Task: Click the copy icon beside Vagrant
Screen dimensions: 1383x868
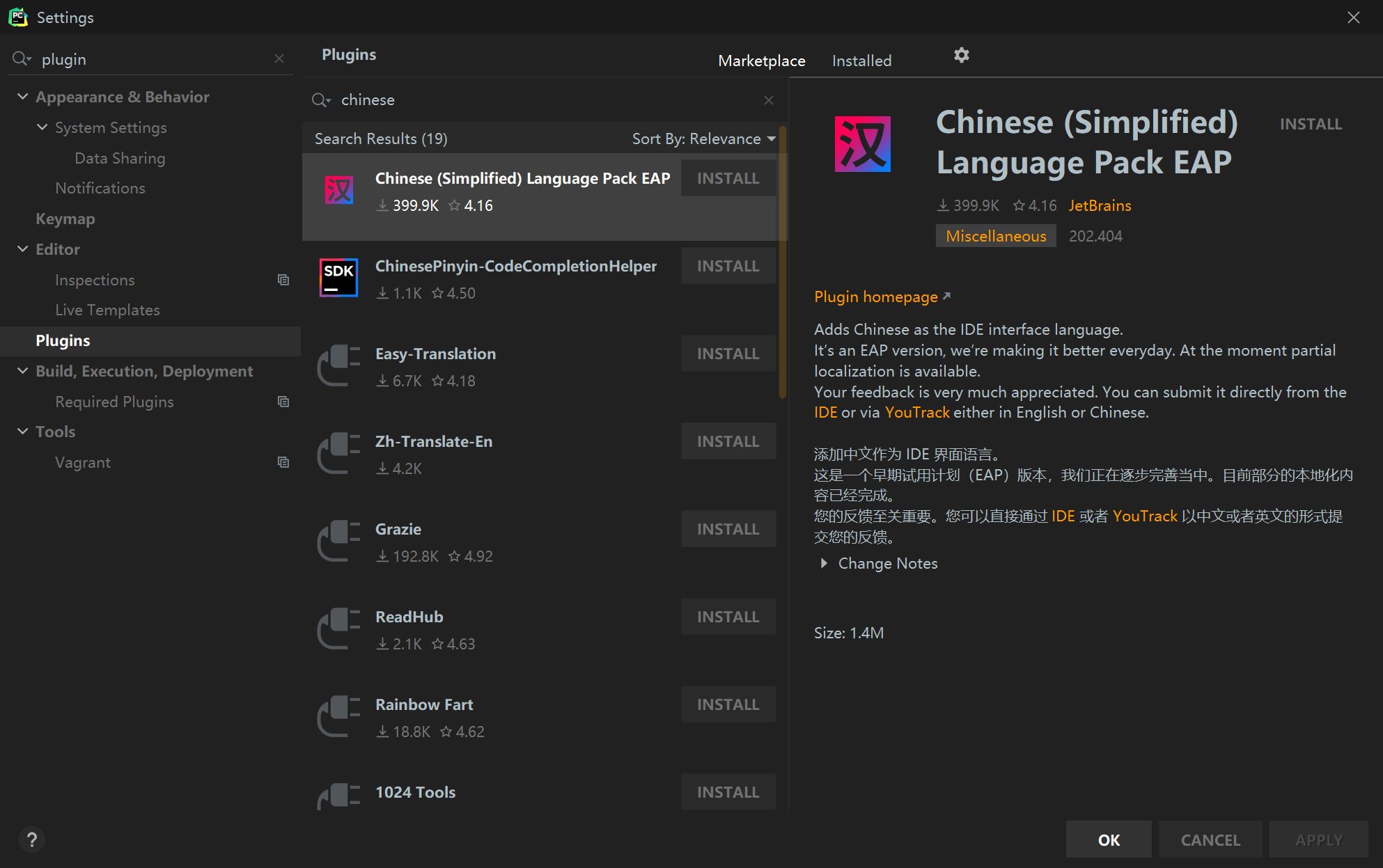Action: pyautogui.click(x=283, y=462)
